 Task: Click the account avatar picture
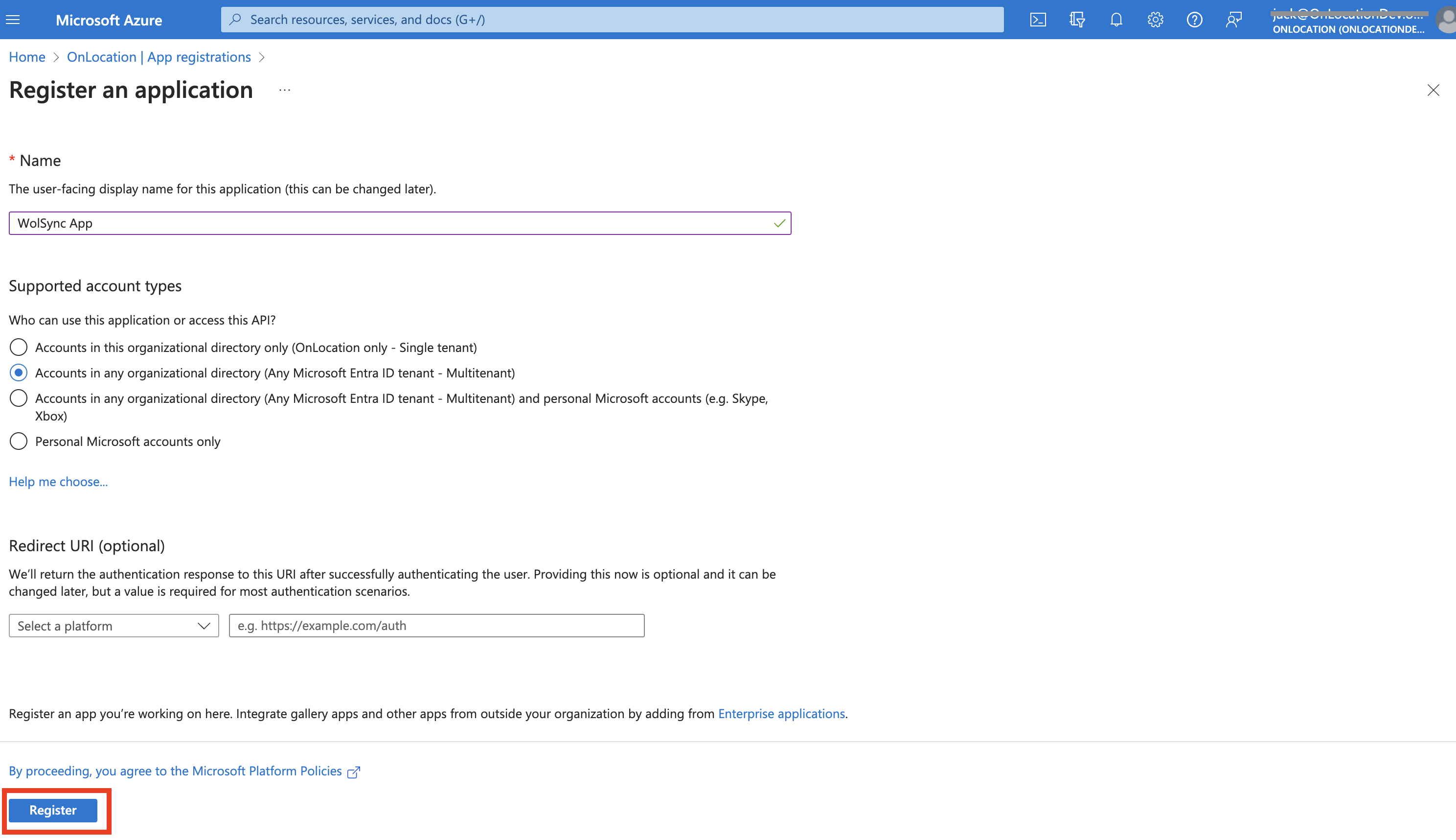click(1446, 20)
